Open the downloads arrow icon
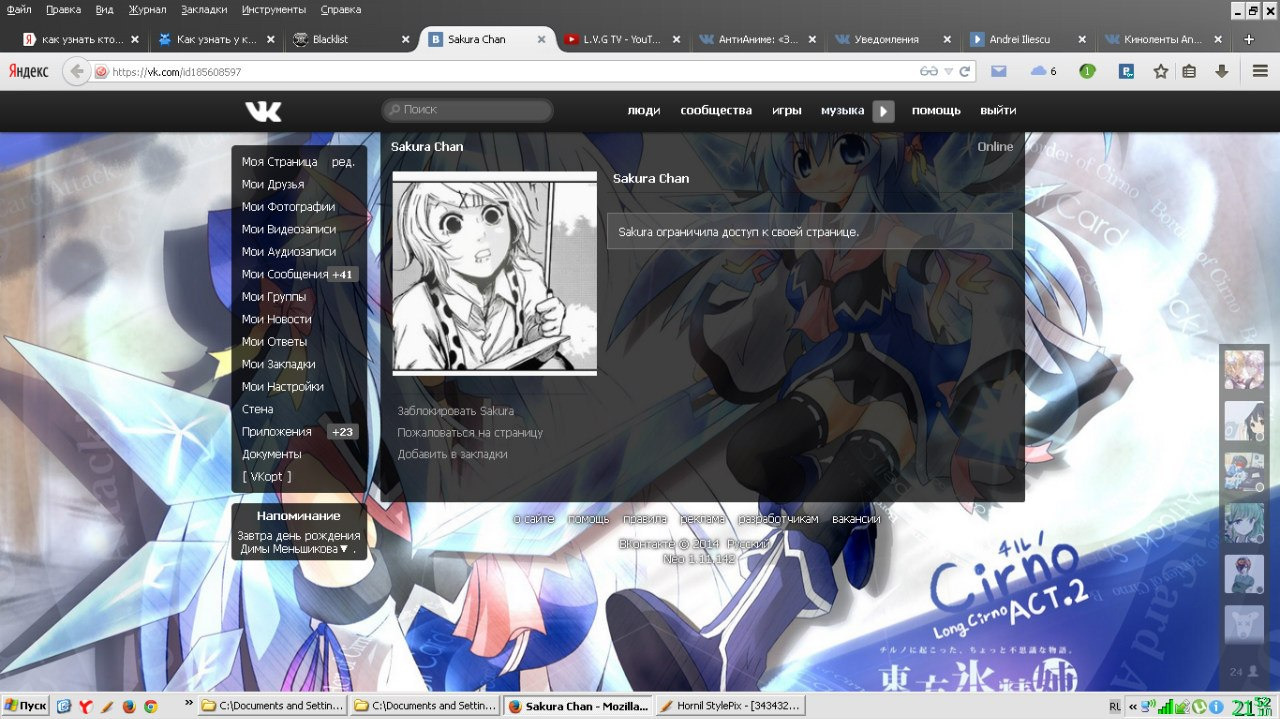Image resolution: width=1280 pixels, height=719 pixels. [1221, 71]
